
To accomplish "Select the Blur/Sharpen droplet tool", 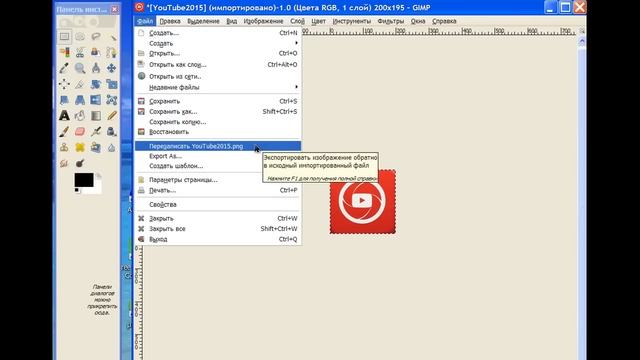I will [111, 147].
